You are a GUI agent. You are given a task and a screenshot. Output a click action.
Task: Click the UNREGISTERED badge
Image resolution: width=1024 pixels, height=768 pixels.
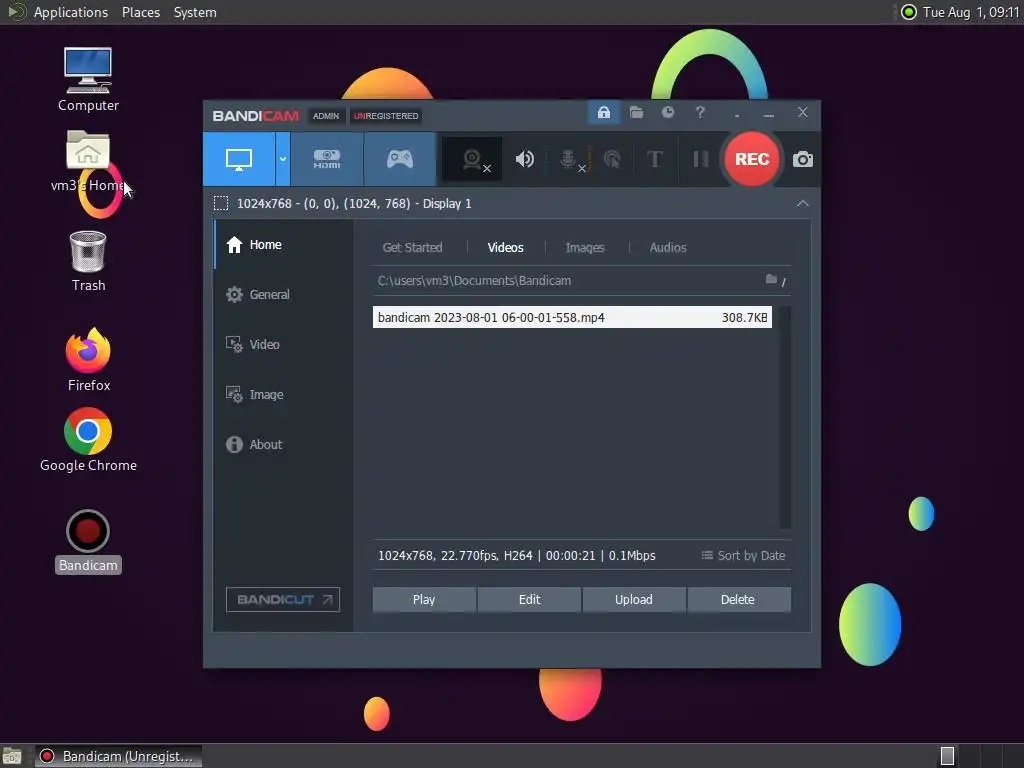pyautogui.click(x=386, y=116)
